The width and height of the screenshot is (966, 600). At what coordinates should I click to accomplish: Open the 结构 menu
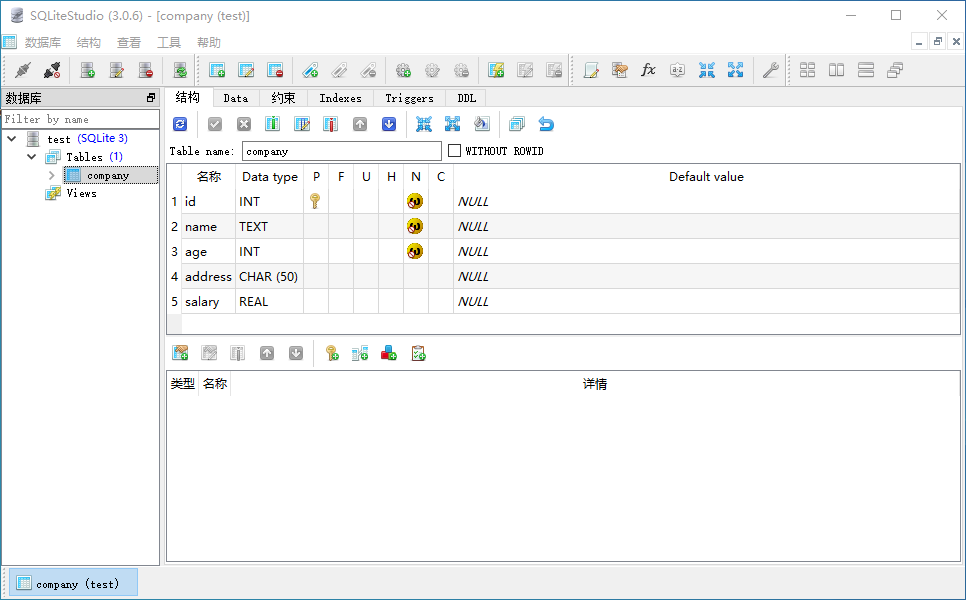pos(89,43)
